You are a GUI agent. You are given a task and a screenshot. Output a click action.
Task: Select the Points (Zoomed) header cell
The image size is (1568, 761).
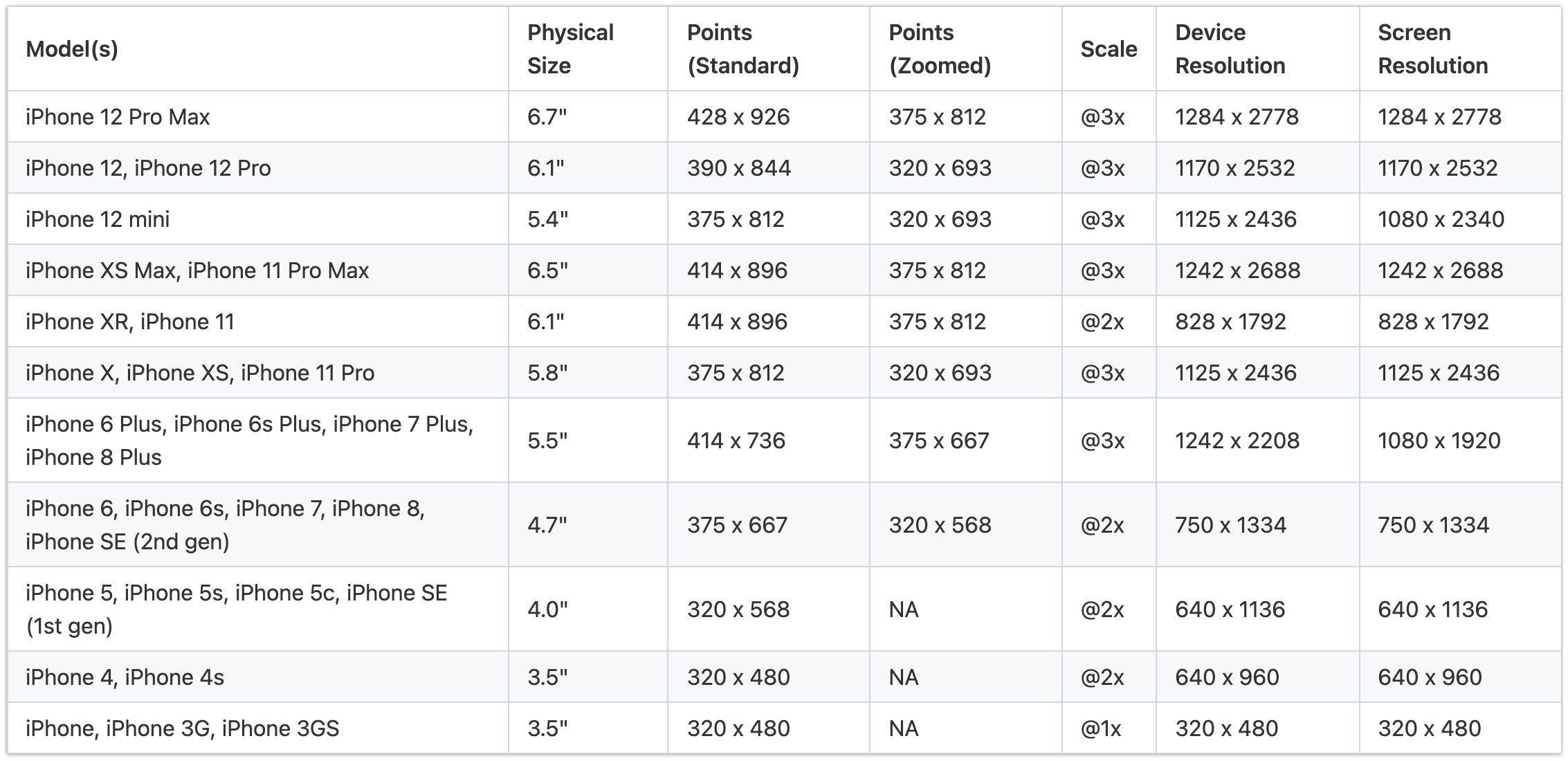point(940,49)
